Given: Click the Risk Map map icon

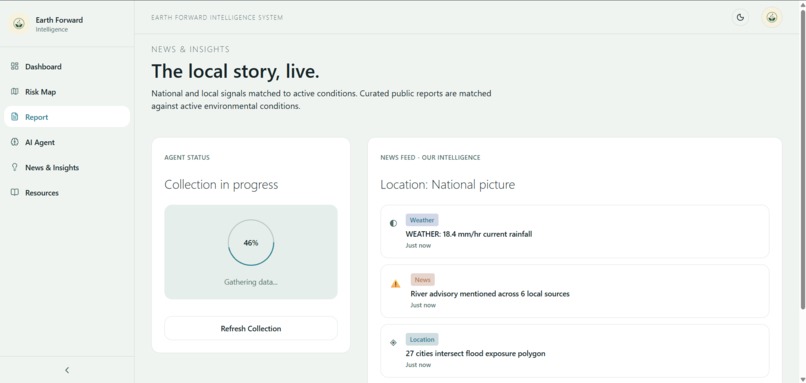Looking at the screenshot, I should (14, 92).
